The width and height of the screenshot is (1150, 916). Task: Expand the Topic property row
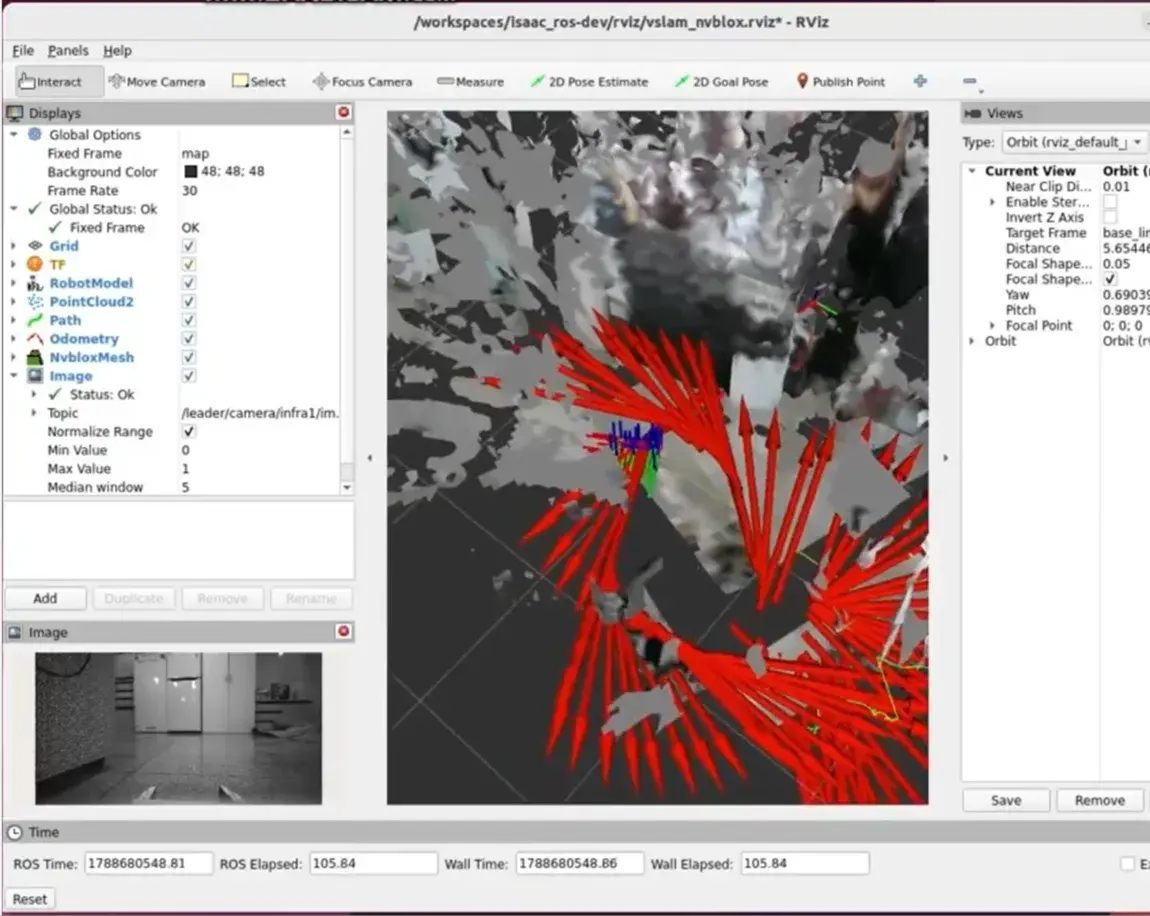pos(34,413)
